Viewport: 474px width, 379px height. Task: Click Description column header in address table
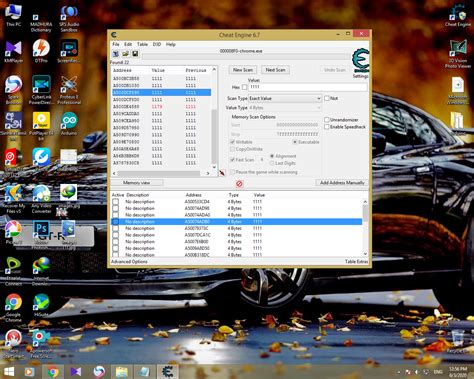pyautogui.click(x=138, y=195)
